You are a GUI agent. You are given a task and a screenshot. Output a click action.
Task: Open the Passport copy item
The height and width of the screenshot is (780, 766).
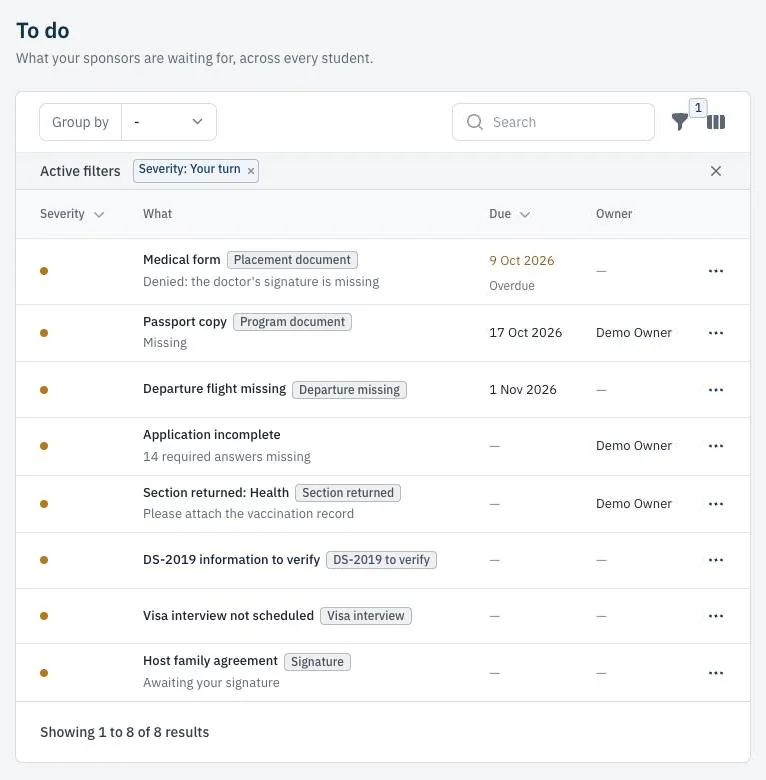(x=185, y=322)
